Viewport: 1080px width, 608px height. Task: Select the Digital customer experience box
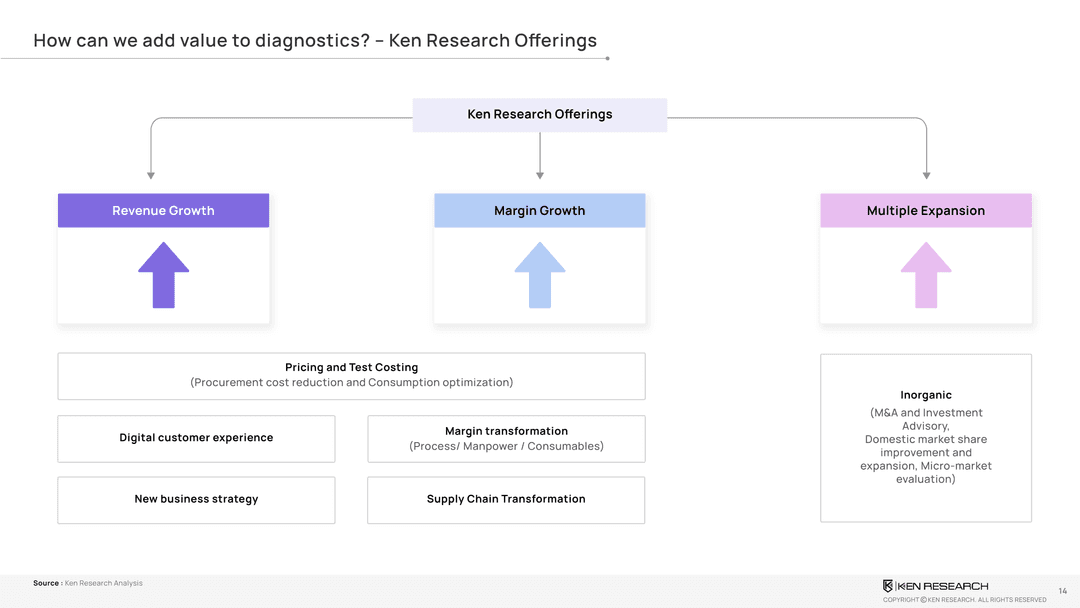(196, 439)
